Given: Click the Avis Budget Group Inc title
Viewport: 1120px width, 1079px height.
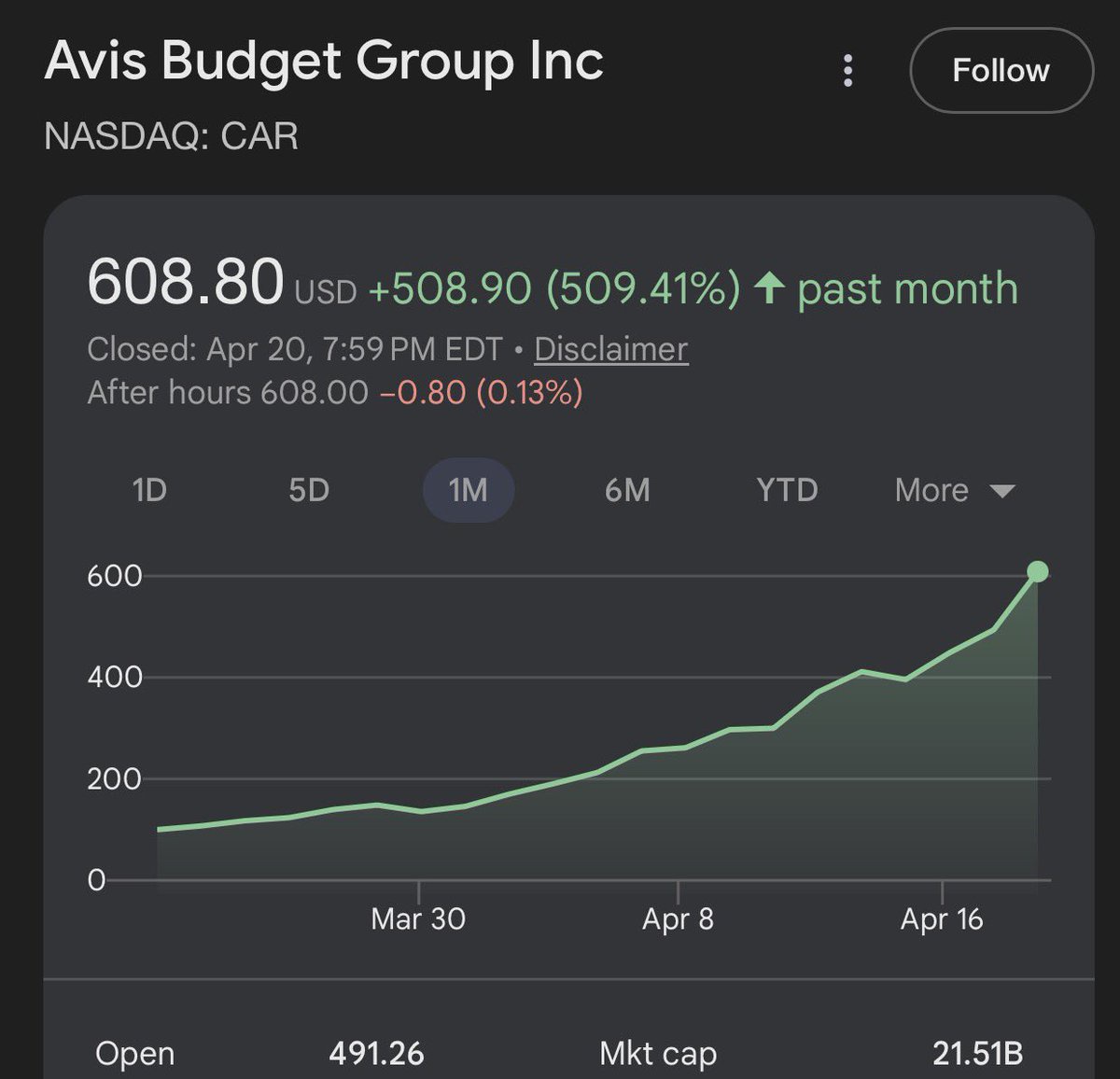Looking at the screenshot, I should [325, 62].
